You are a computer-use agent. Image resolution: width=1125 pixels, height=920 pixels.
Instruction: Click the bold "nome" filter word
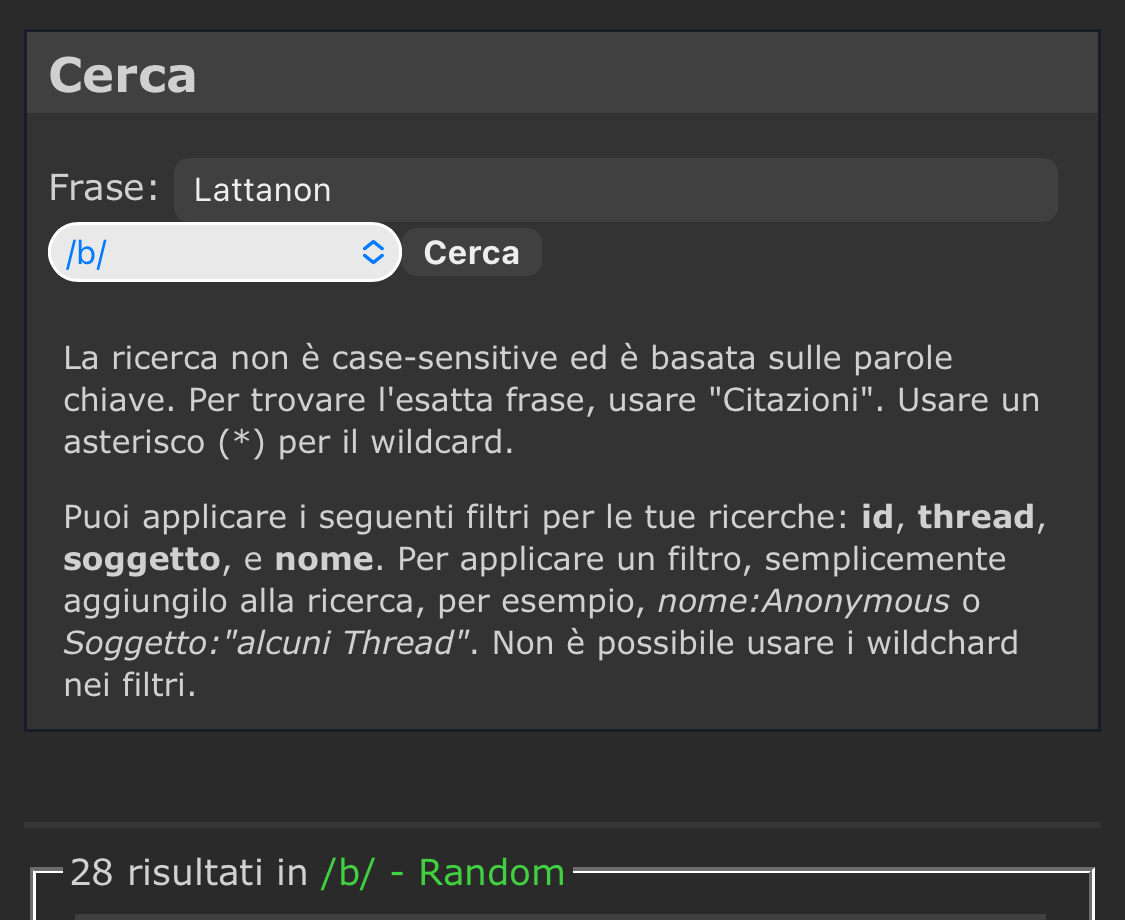(324, 559)
